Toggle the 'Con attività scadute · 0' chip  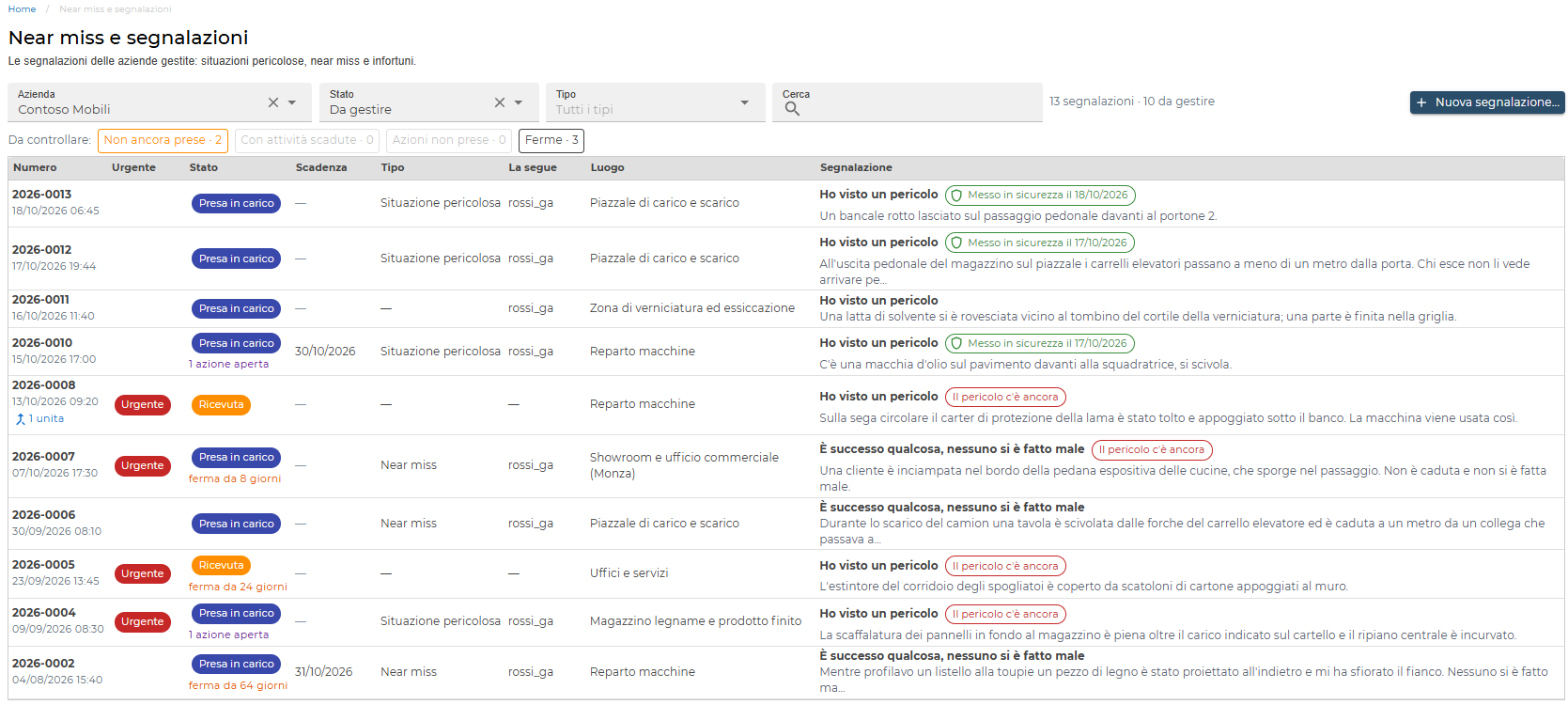tap(307, 140)
